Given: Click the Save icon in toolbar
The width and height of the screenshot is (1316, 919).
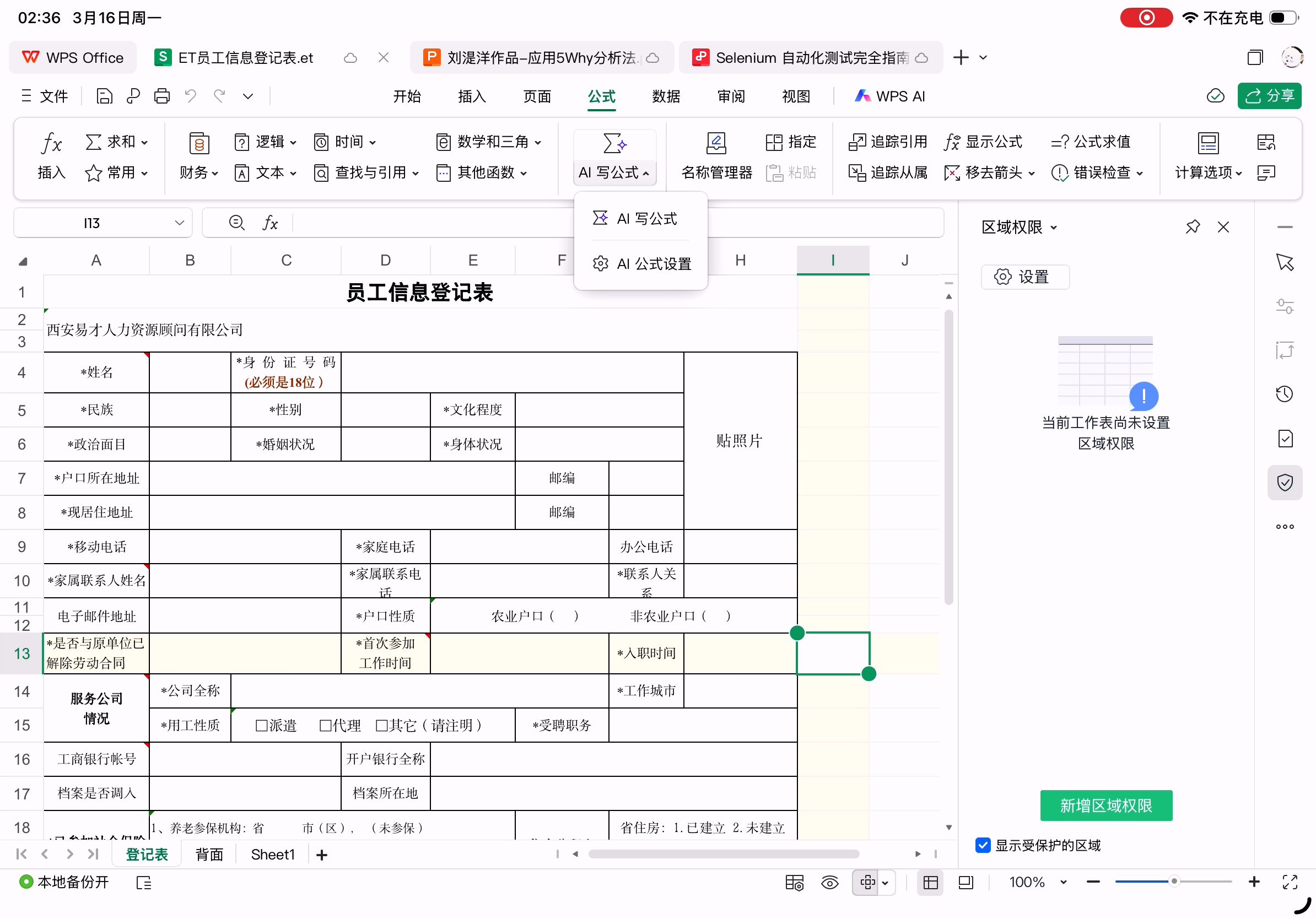Looking at the screenshot, I should tap(104, 96).
